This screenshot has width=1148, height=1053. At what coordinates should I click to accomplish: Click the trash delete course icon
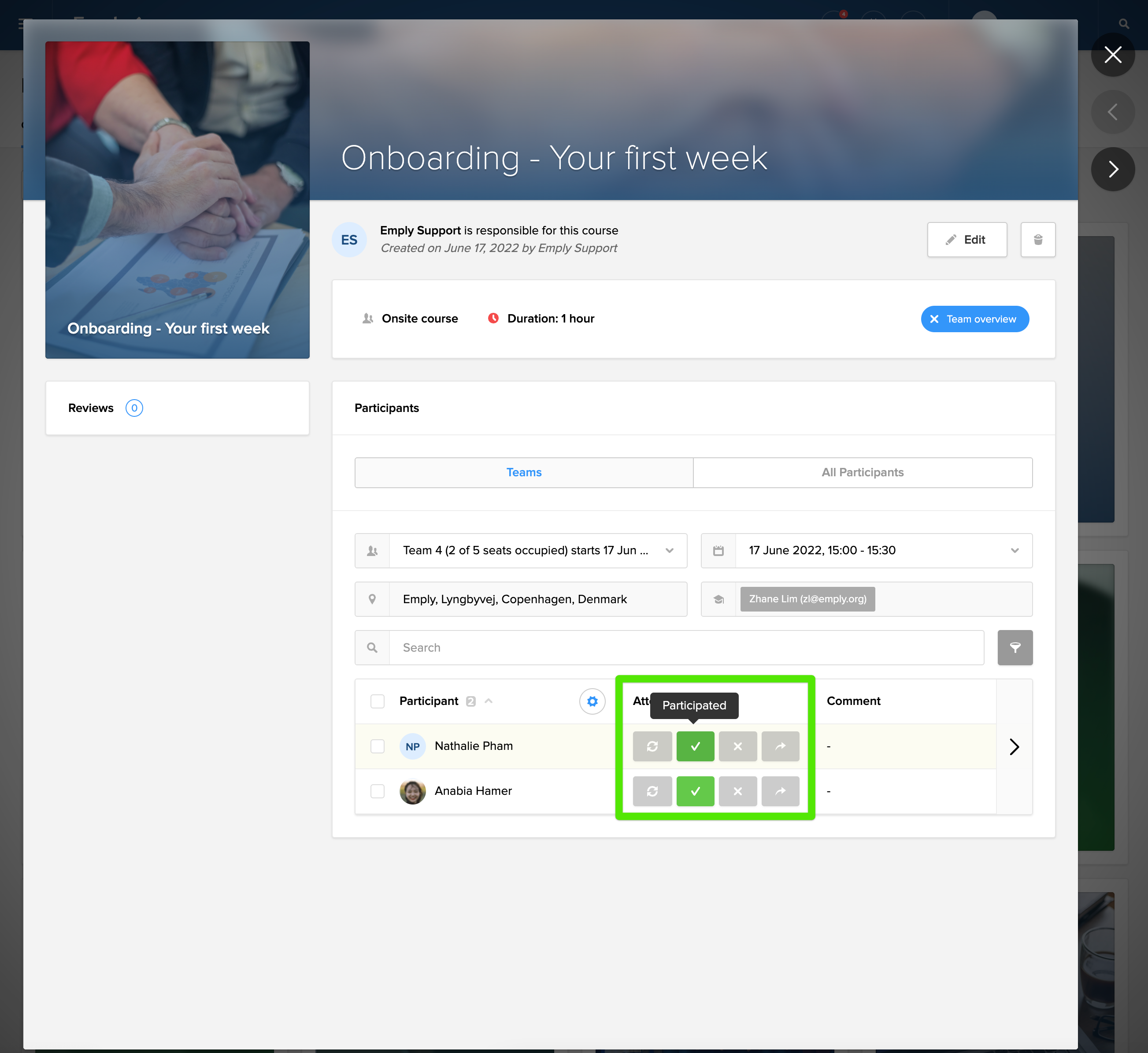pos(1037,239)
